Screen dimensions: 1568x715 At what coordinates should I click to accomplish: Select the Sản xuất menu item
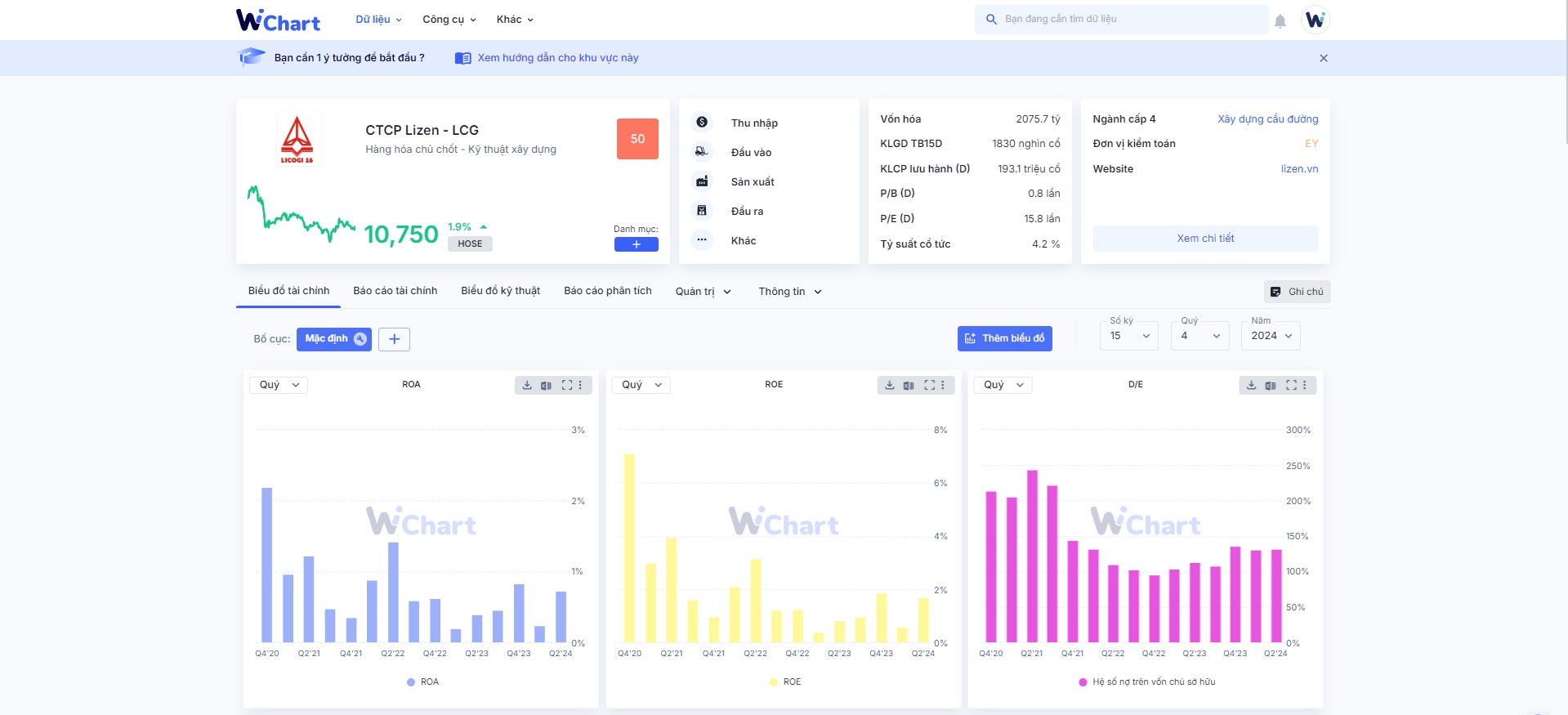pyautogui.click(x=752, y=181)
